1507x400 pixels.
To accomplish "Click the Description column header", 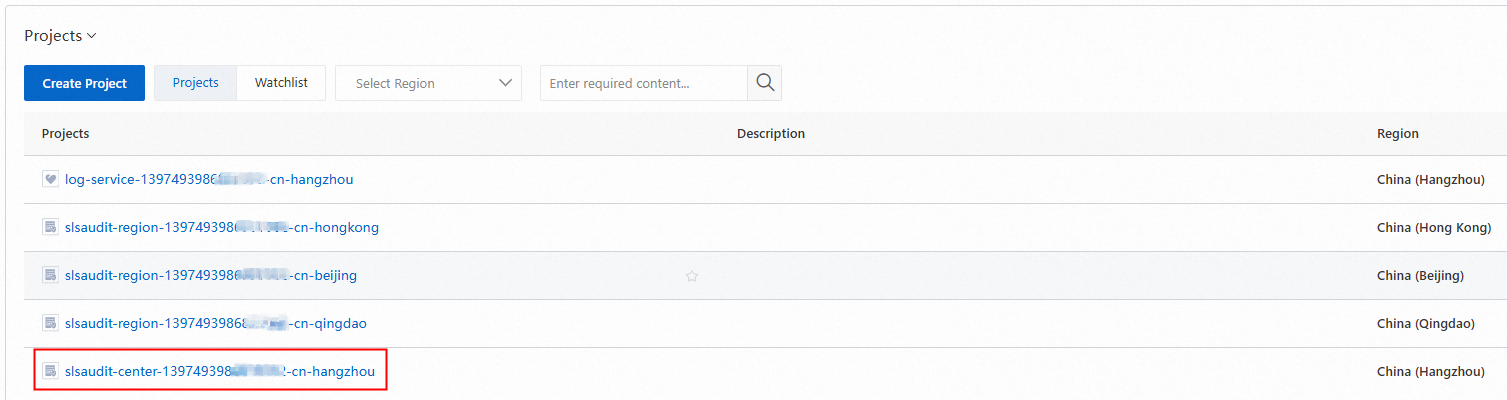I will tap(770, 133).
